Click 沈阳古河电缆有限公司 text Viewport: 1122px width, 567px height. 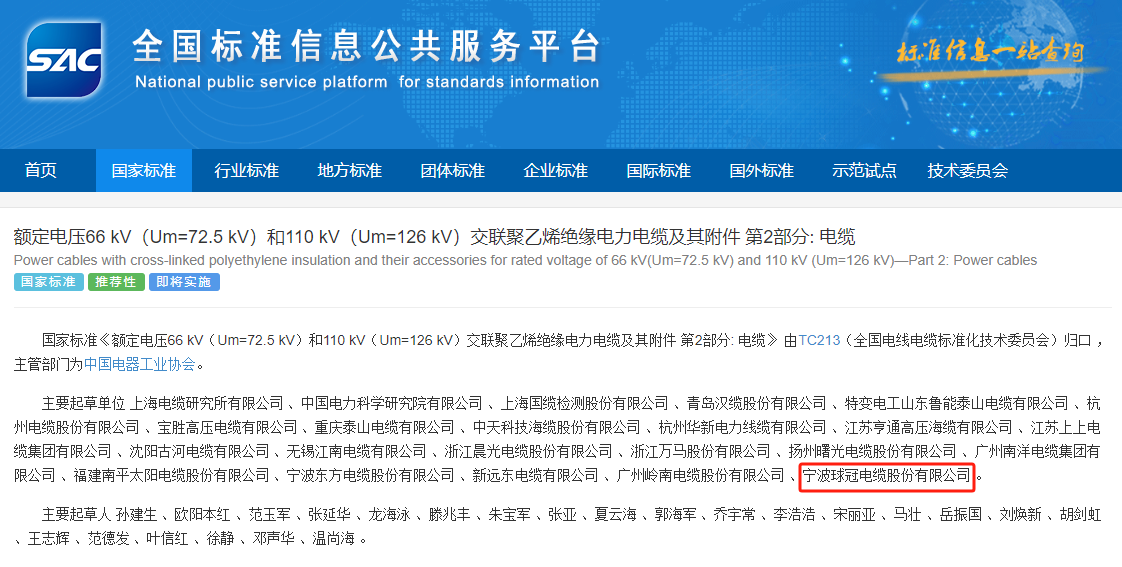(x=200, y=452)
